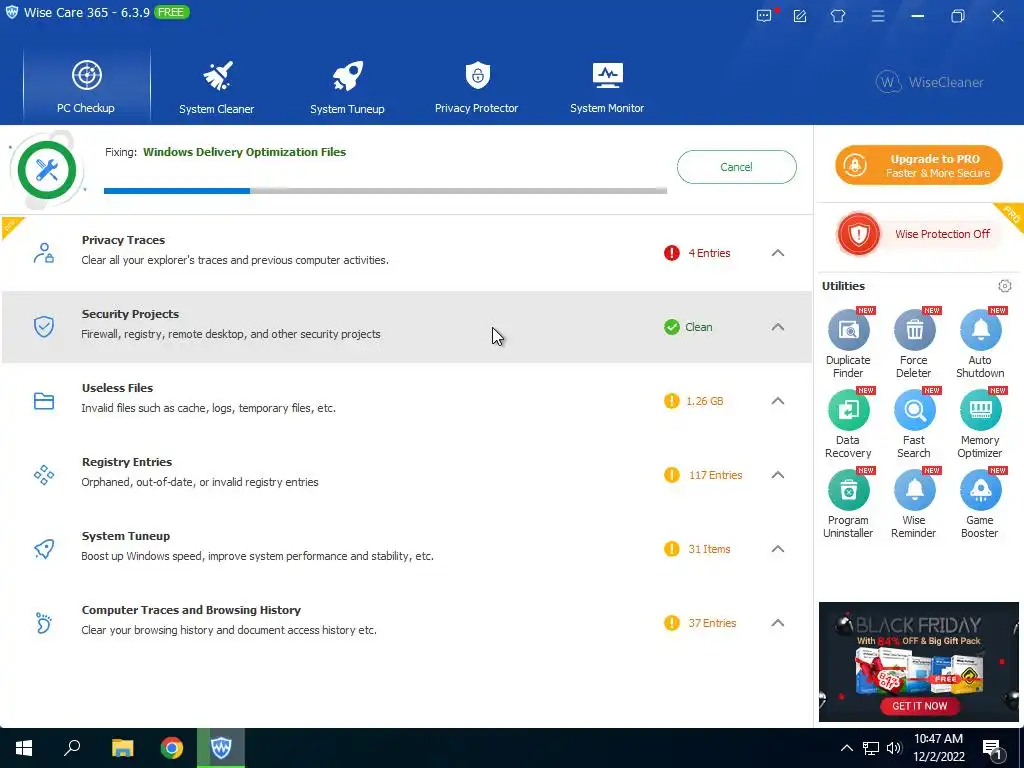Collapse the System Tuneup section
The height and width of the screenshot is (768, 1024).
778,549
